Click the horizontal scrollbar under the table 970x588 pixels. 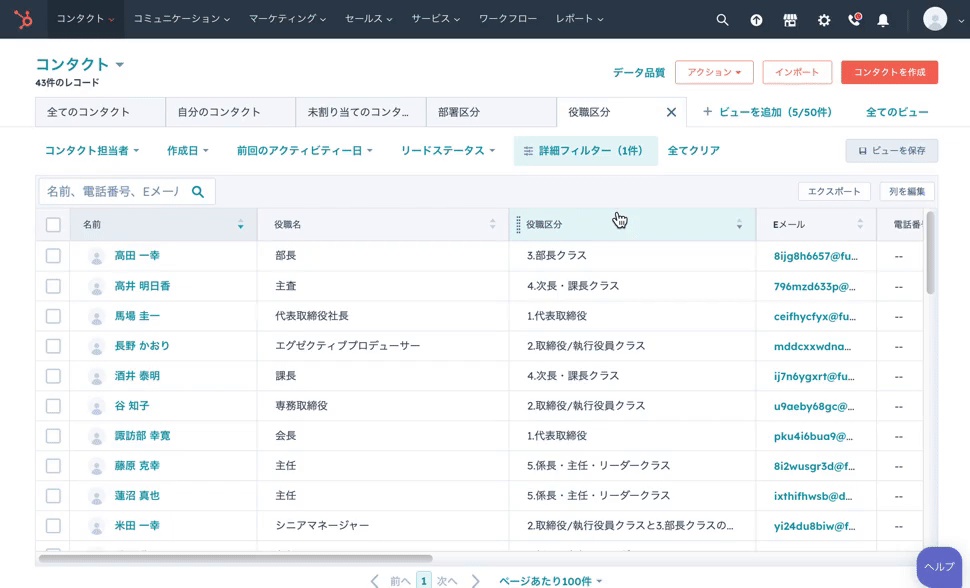click(x=235, y=559)
